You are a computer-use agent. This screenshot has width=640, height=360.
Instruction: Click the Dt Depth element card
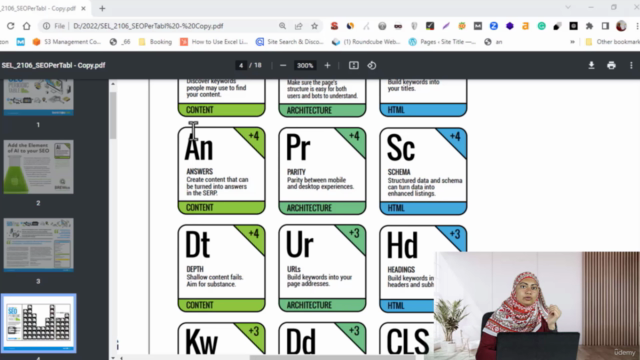221,268
